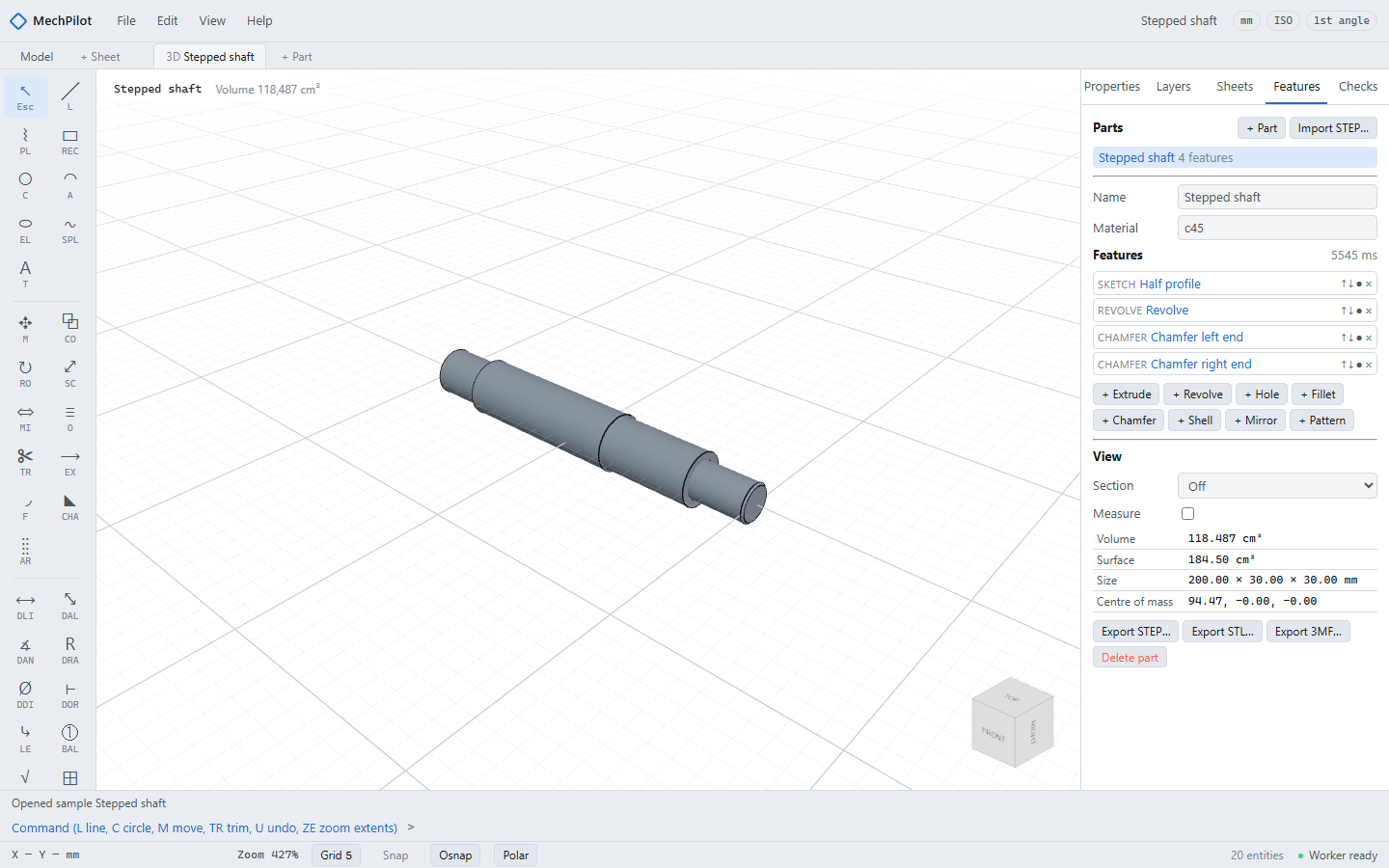The height and width of the screenshot is (868, 1389).
Task: Activate the Fillet tool (F)
Action: pyautogui.click(x=25, y=506)
